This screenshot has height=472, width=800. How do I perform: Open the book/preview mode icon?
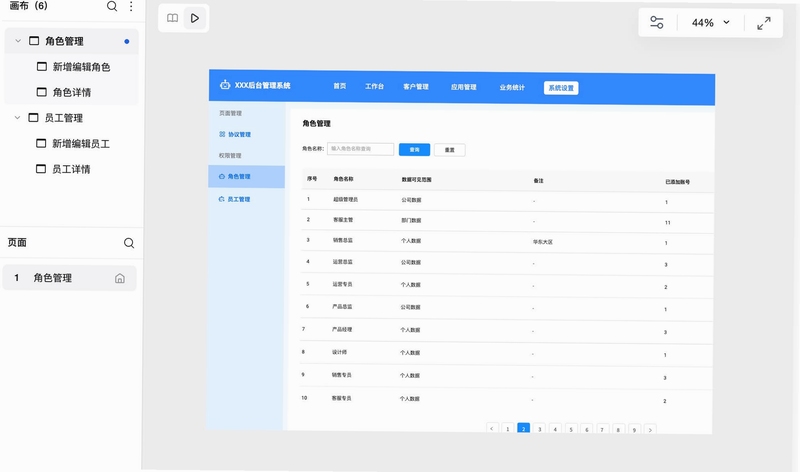(172, 18)
